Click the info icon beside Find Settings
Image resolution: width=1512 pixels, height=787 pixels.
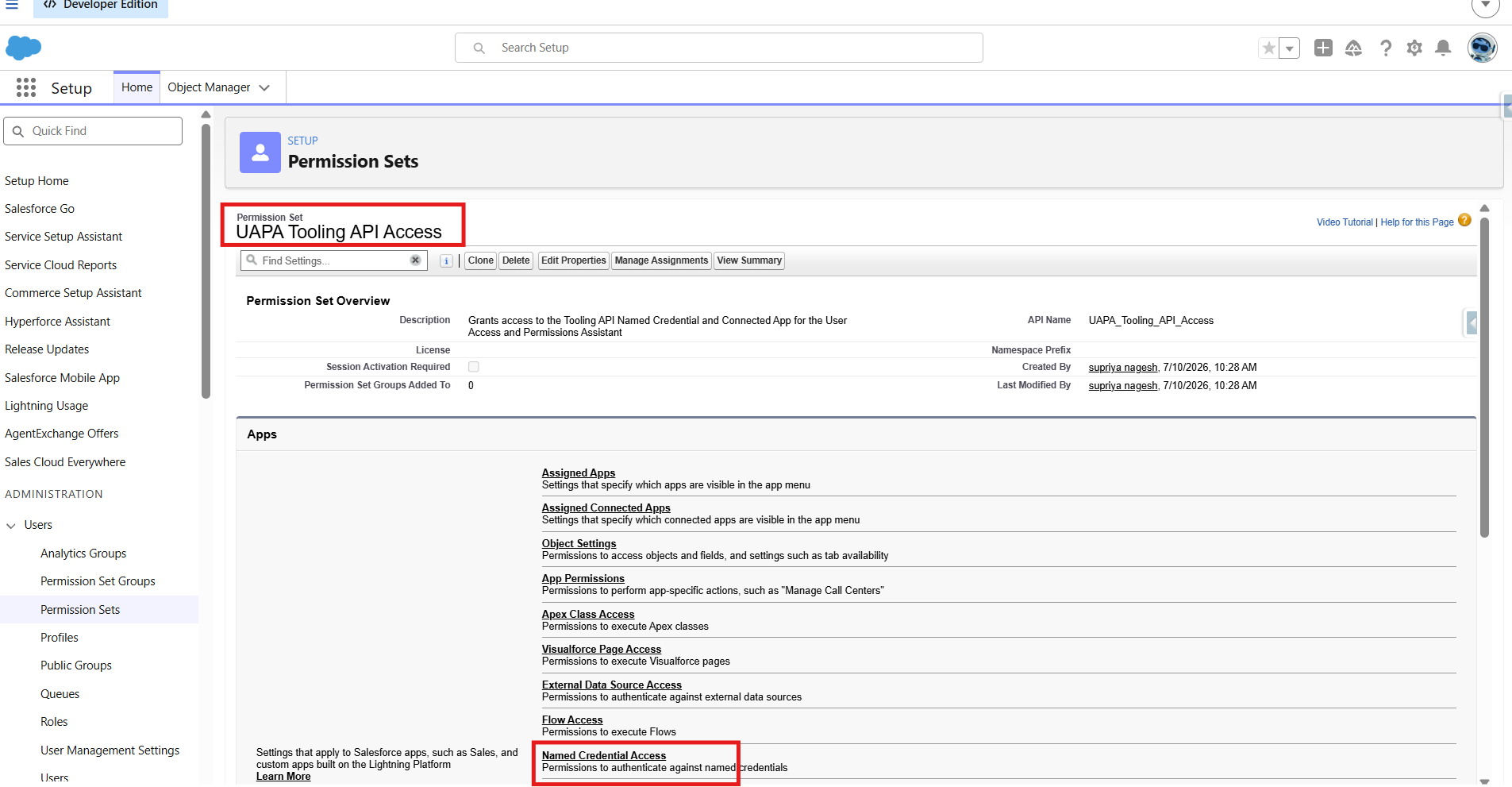(446, 260)
